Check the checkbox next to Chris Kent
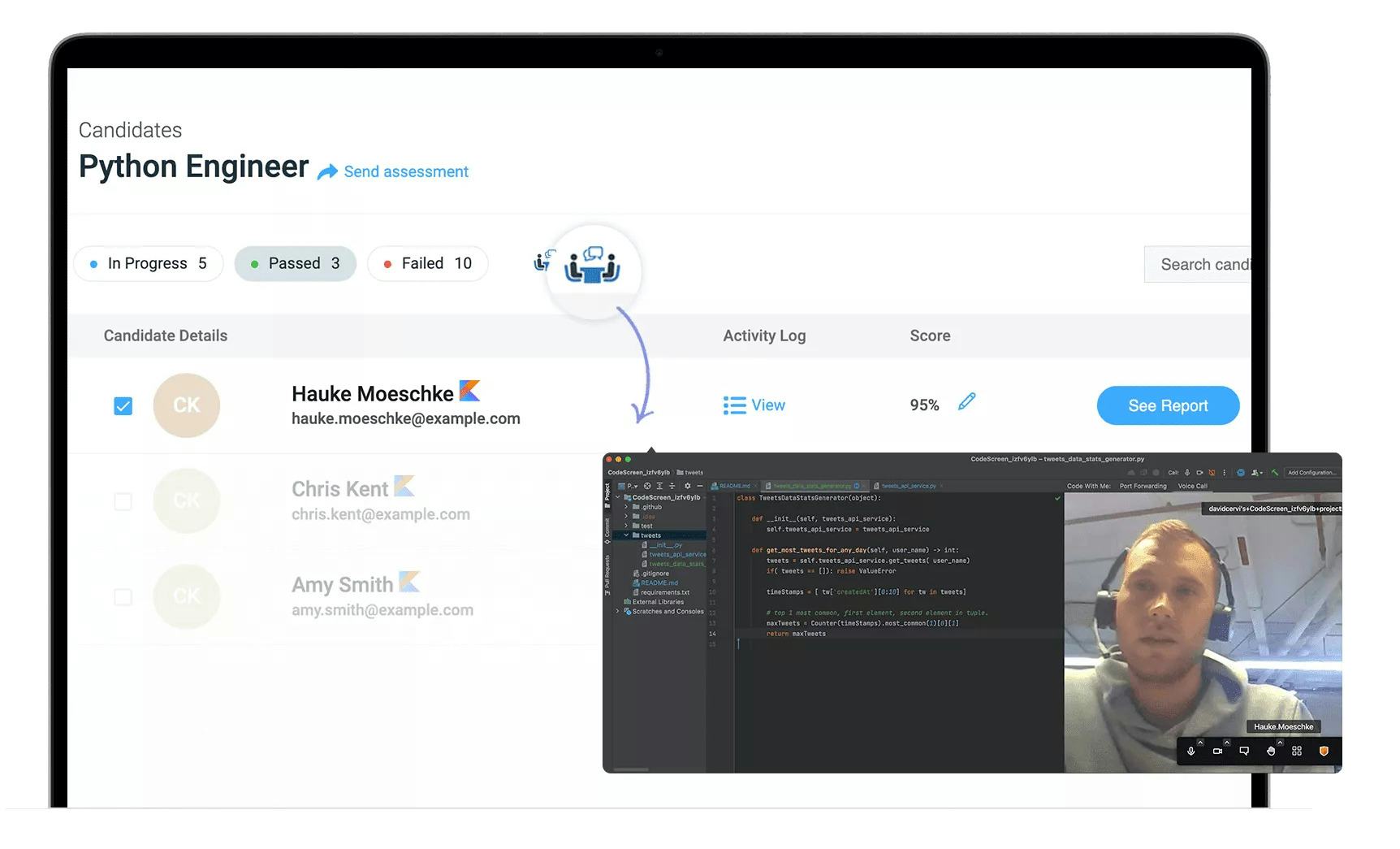The height and width of the screenshot is (849, 1400). [x=123, y=501]
